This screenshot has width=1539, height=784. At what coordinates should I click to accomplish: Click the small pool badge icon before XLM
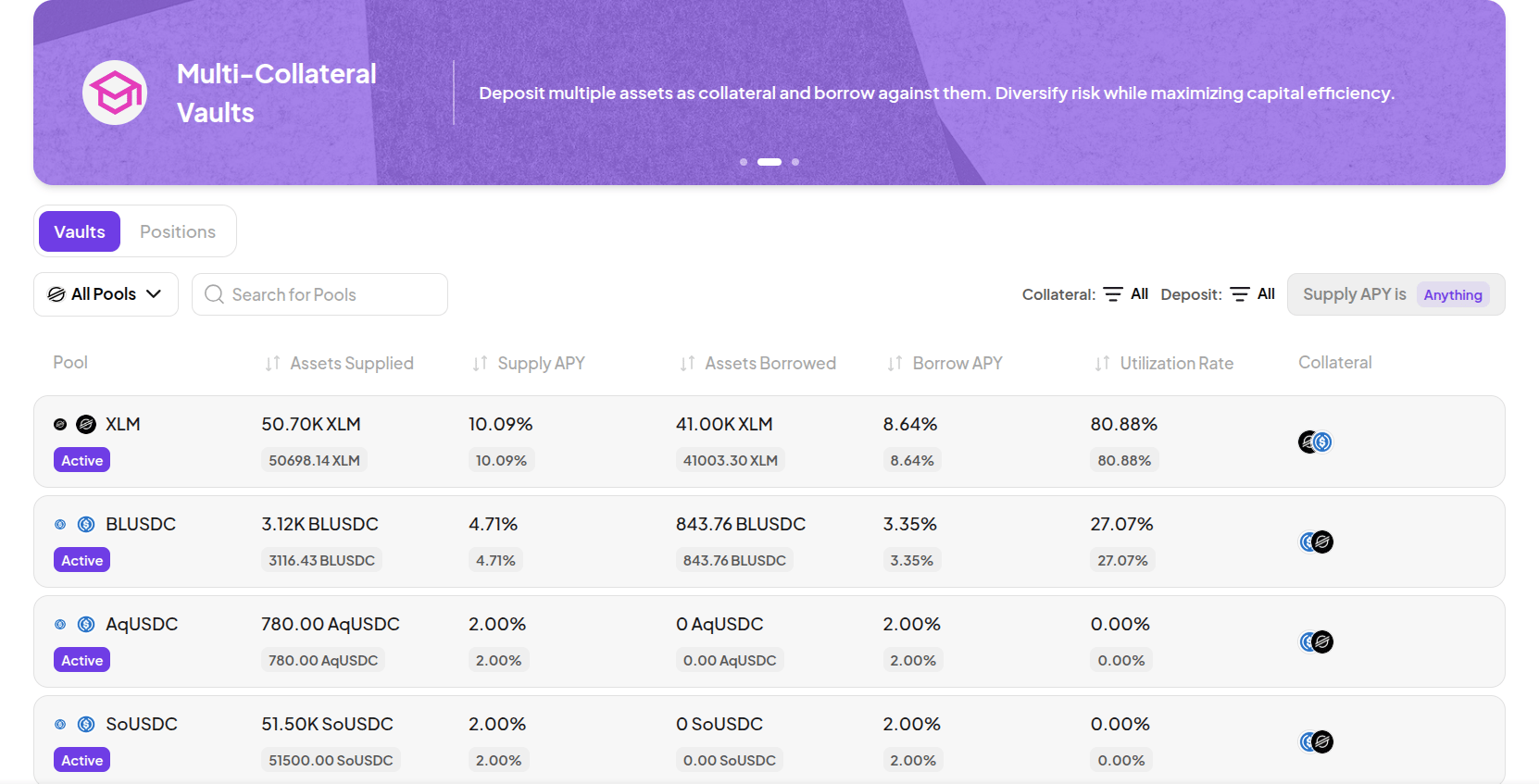pyautogui.click(x=60, y=424)
